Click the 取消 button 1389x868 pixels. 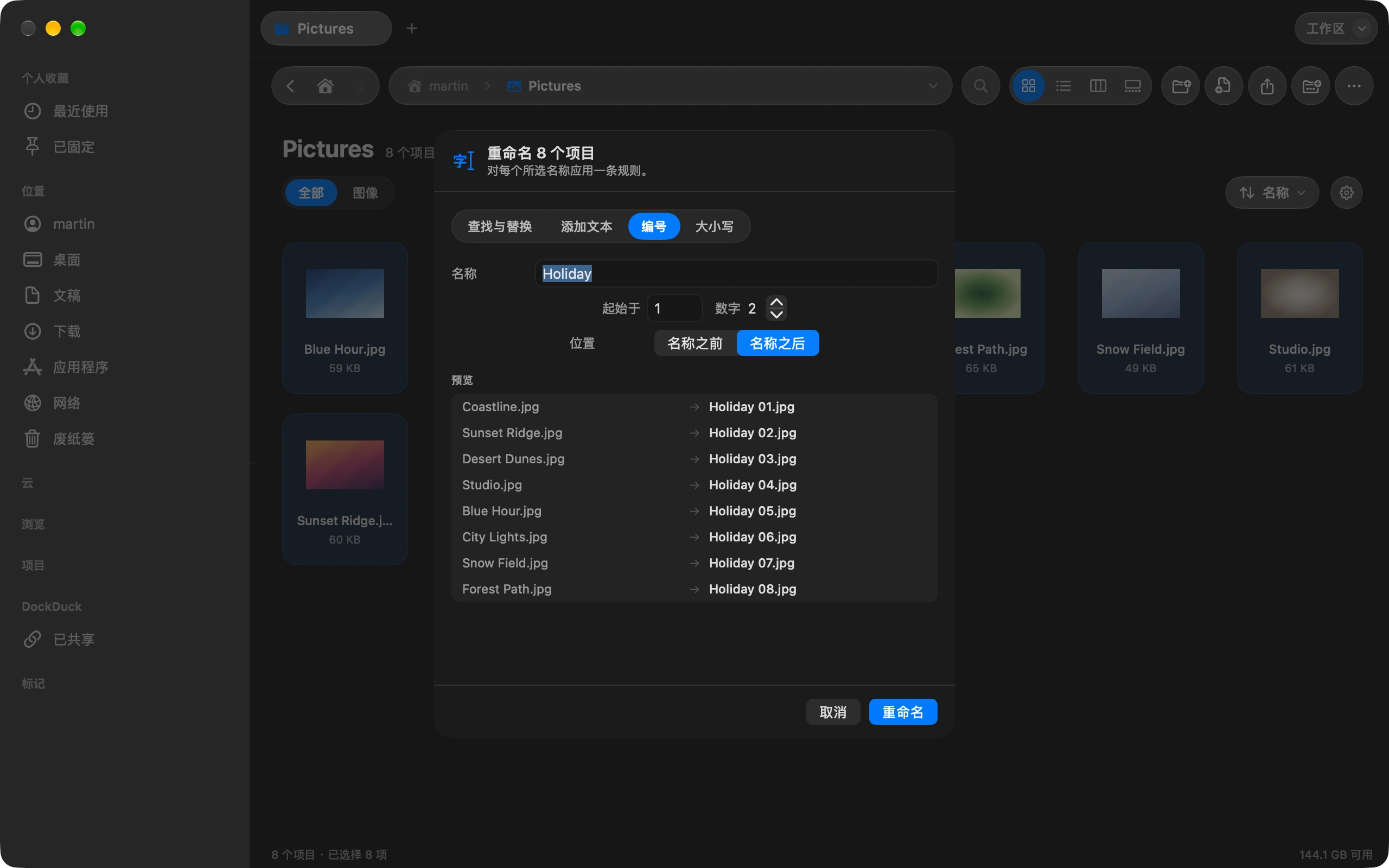(833, 712)
